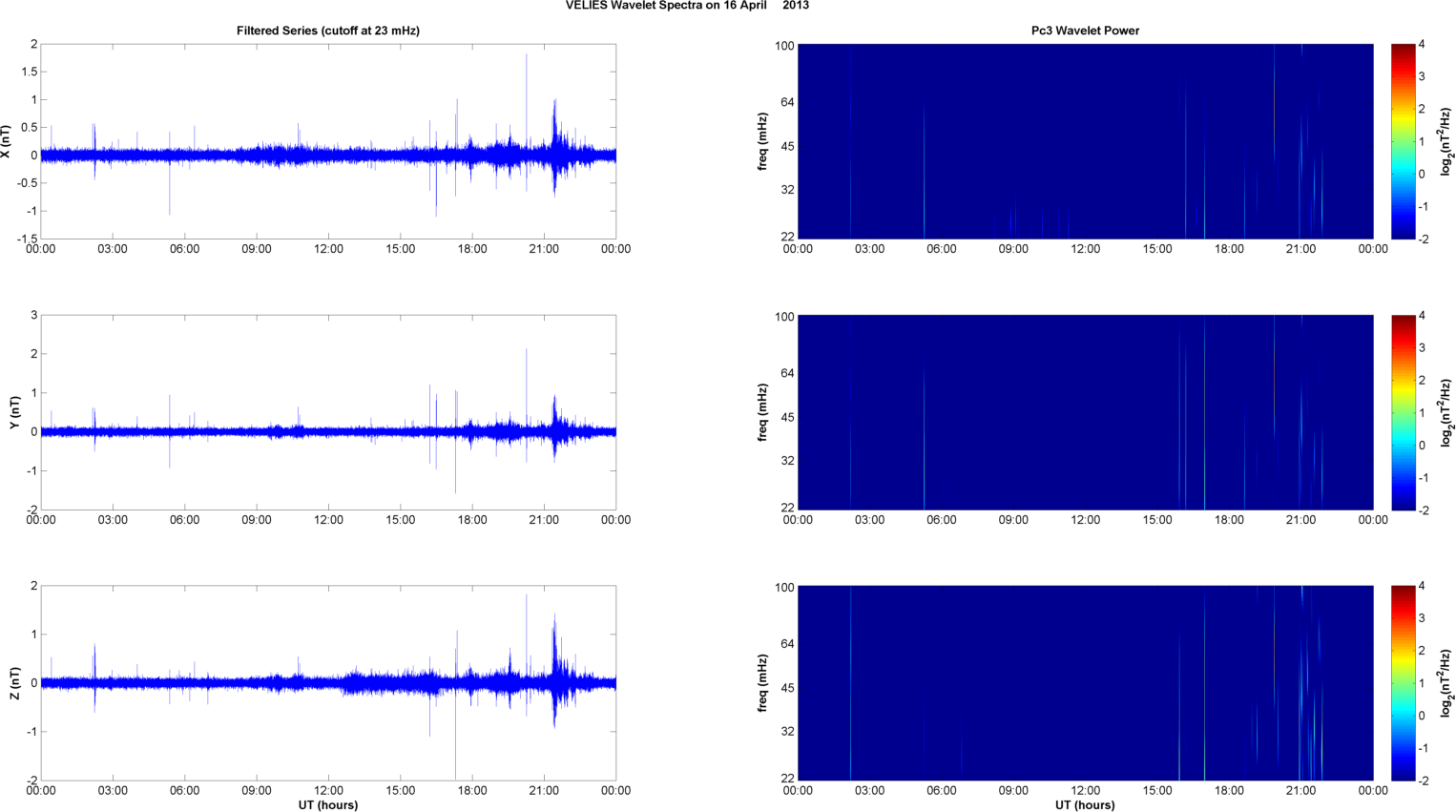Click 'log2(nT²/Hz)' label beside top colorbar
This screenshot has width=1456, height=812.
pos(1446,141)
